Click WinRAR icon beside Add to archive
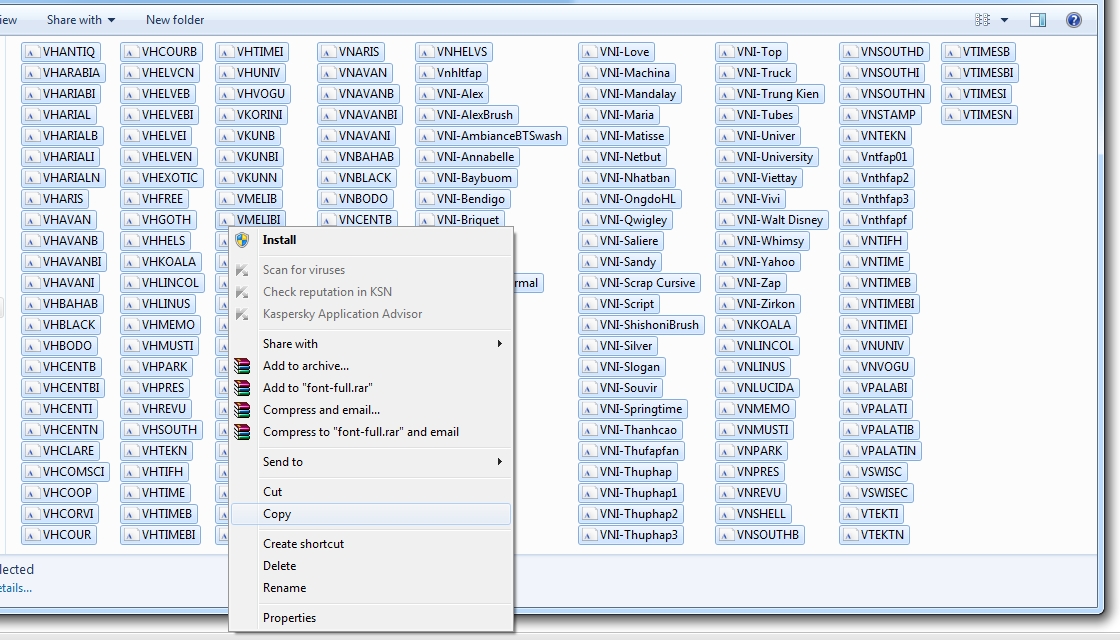1120x640 pixels. coord(241,366)
